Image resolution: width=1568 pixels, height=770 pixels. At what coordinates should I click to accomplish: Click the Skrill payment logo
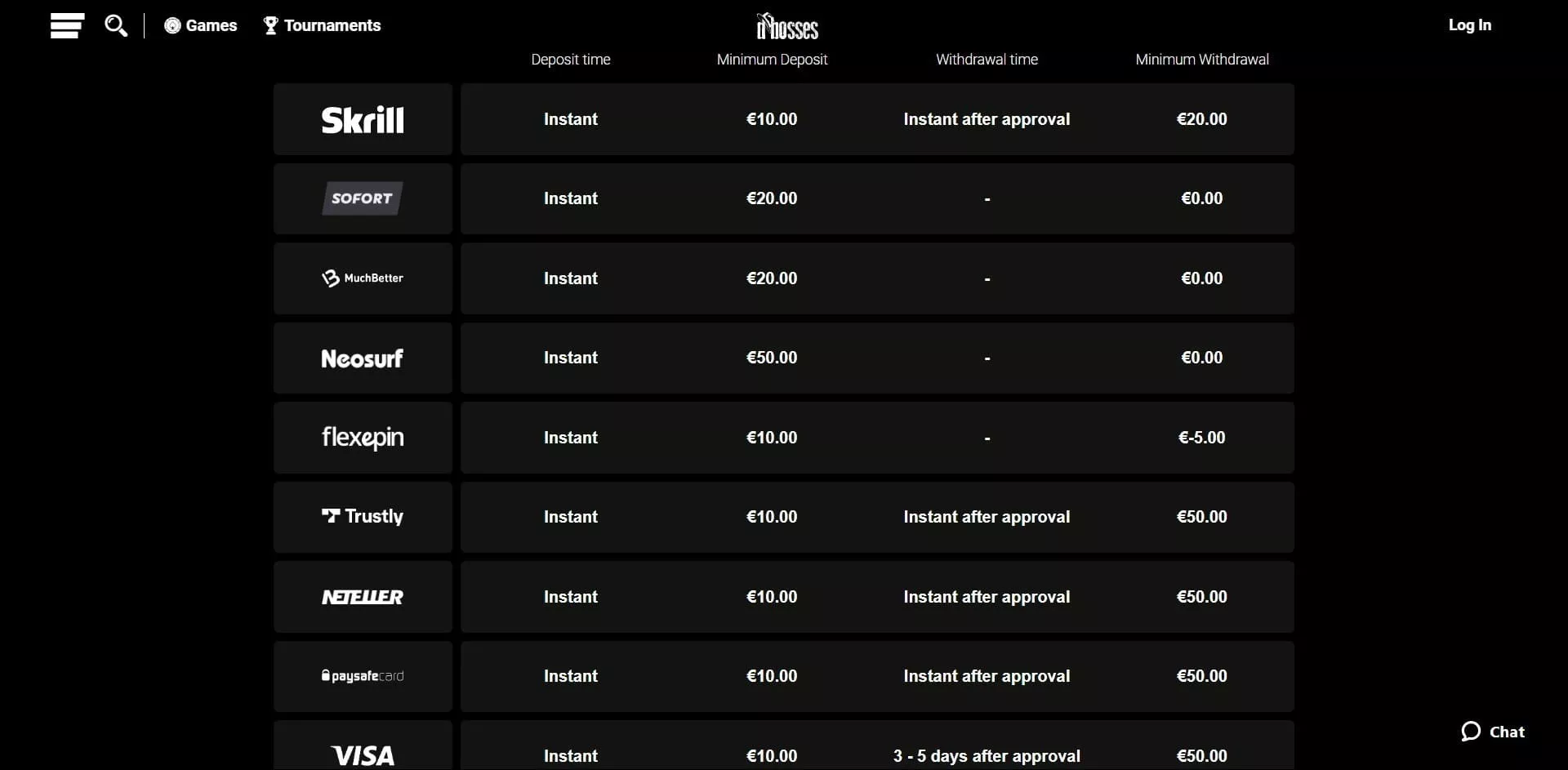(x=363, y=120)
